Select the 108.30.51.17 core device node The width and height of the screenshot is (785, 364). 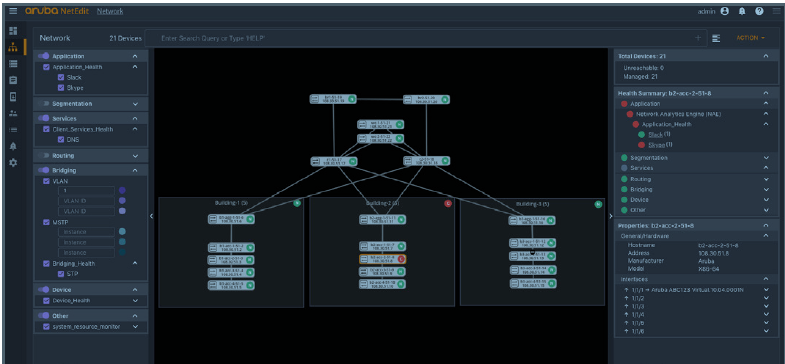(334, 161)
